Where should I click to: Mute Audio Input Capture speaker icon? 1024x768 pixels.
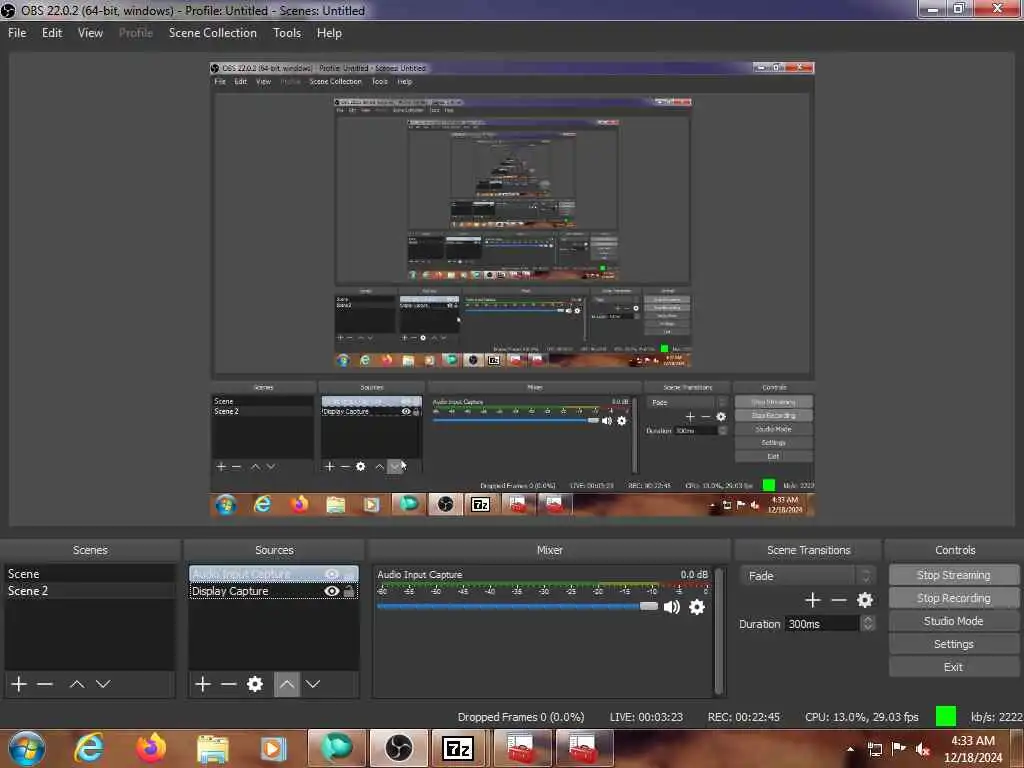coord(671,607)
